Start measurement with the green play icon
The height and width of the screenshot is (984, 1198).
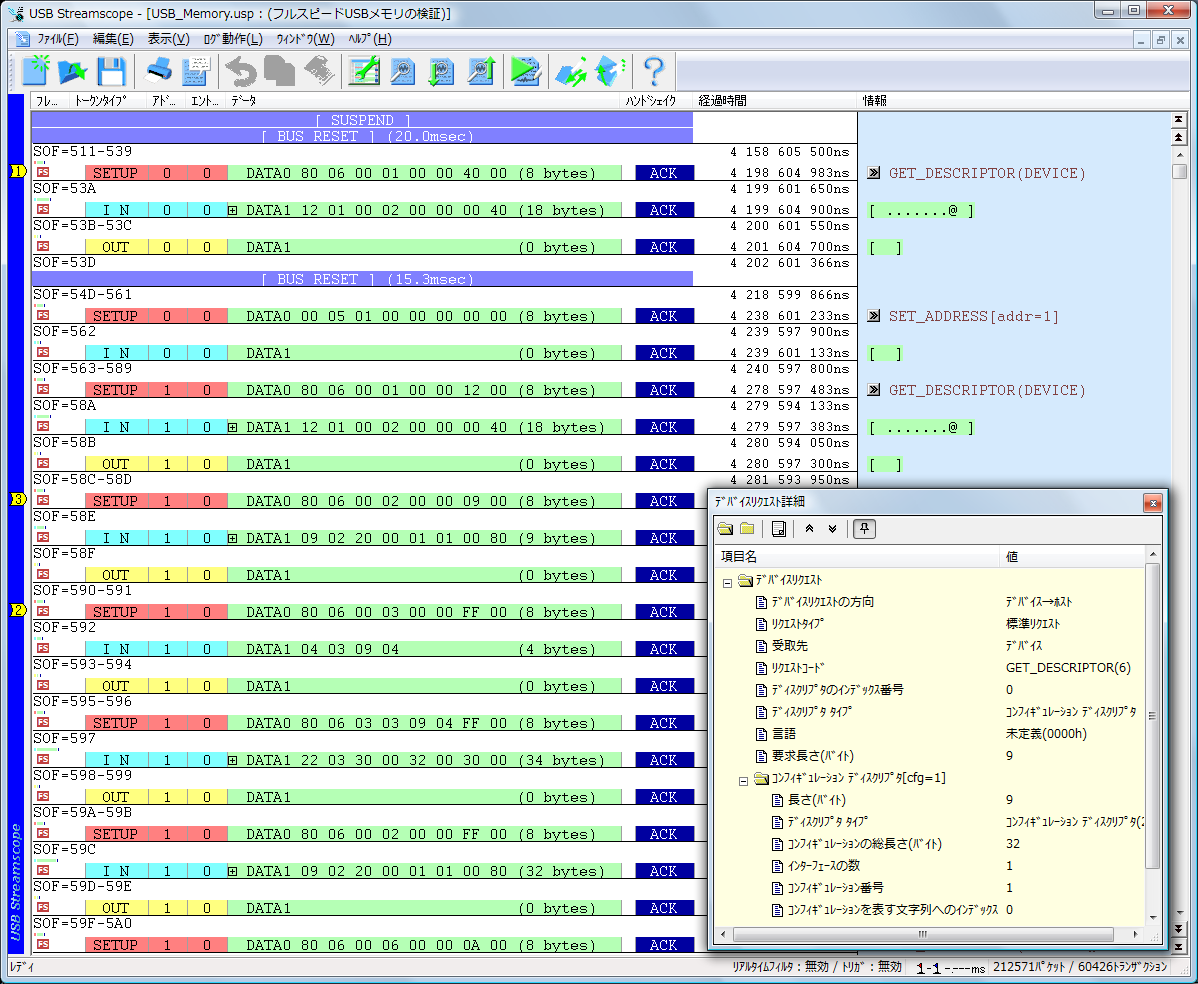coord(526,71)
